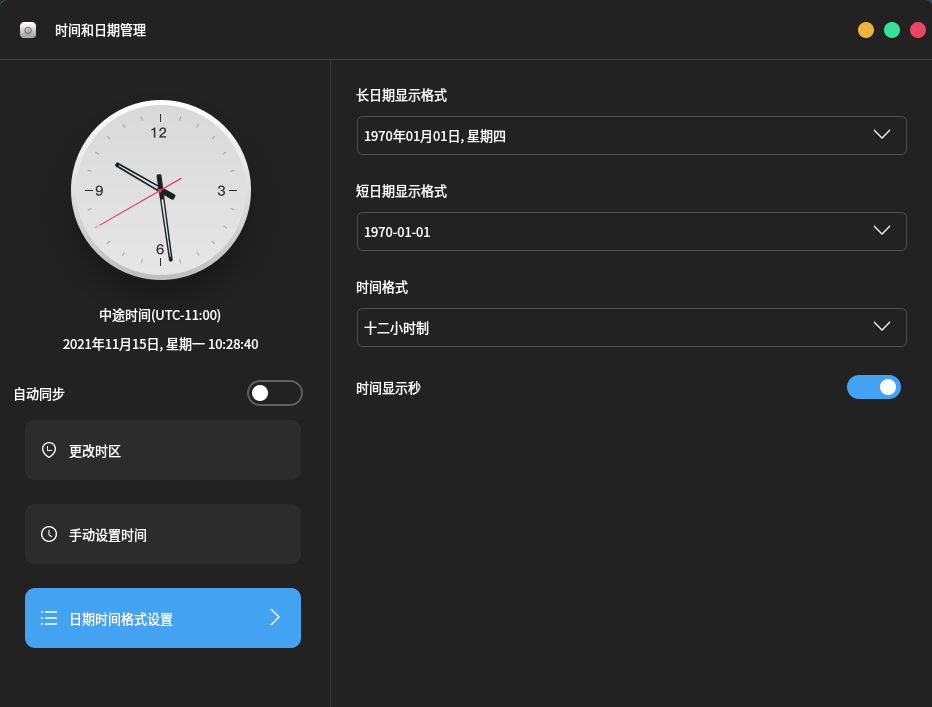Image resolution: width=932 pixels, height=707 pixels.
Task: Expand the 短日期显示格式 dropdown showing 1970-01-01
Action: pyautogui.click(x=631, y=231)
